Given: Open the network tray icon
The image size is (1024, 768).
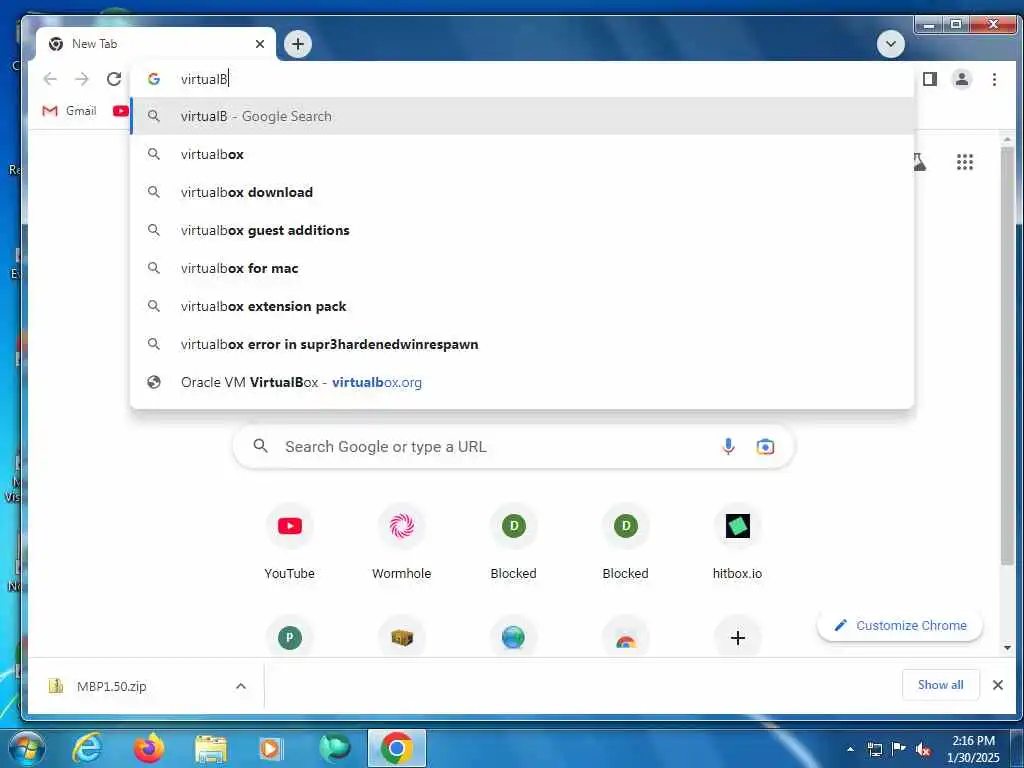Looking at the screenshot, I should point(874,749).
